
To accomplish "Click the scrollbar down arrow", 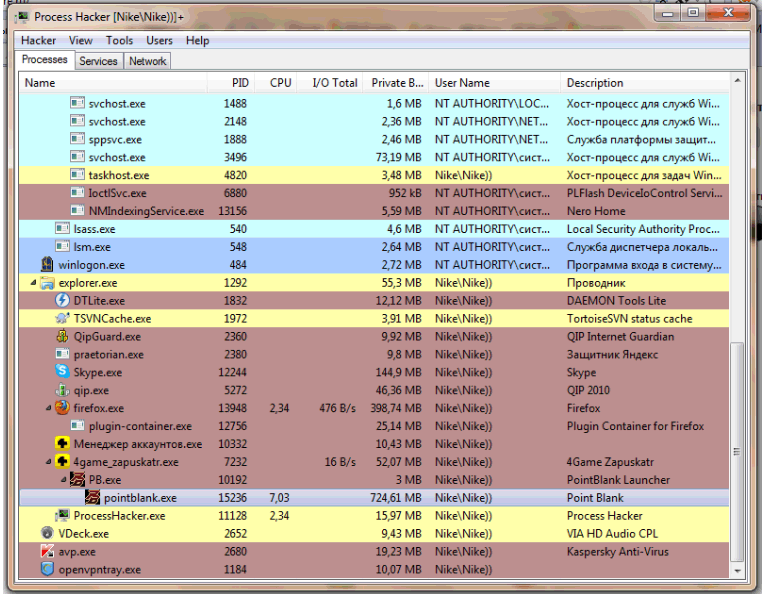I will (x=737, y=571).
